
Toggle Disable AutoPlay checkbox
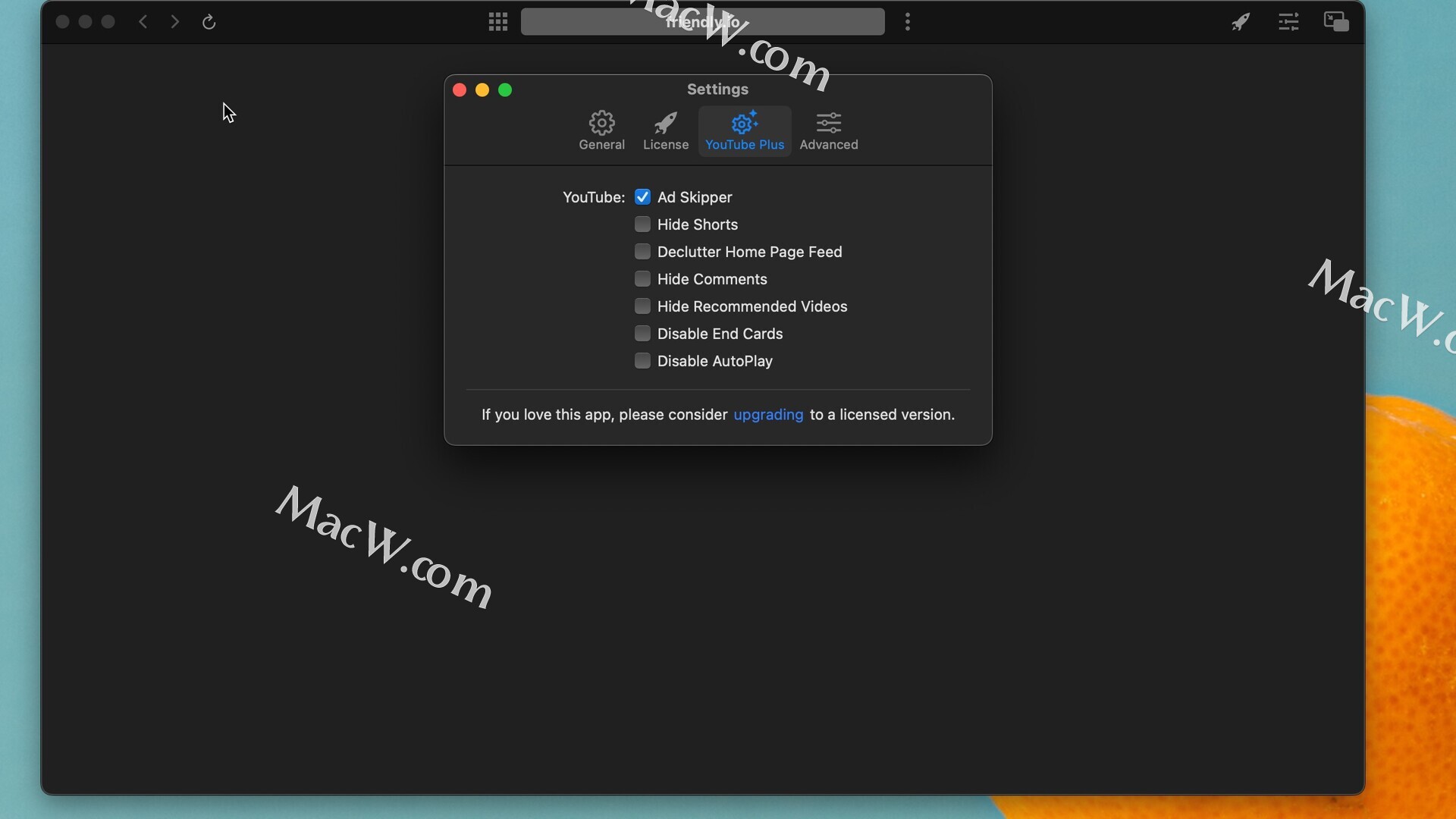642,361
